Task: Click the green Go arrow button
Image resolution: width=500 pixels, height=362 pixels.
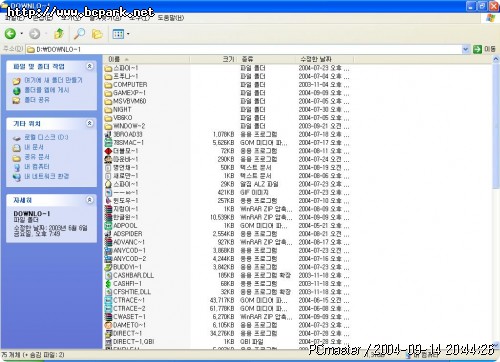Action: (477, 49)
